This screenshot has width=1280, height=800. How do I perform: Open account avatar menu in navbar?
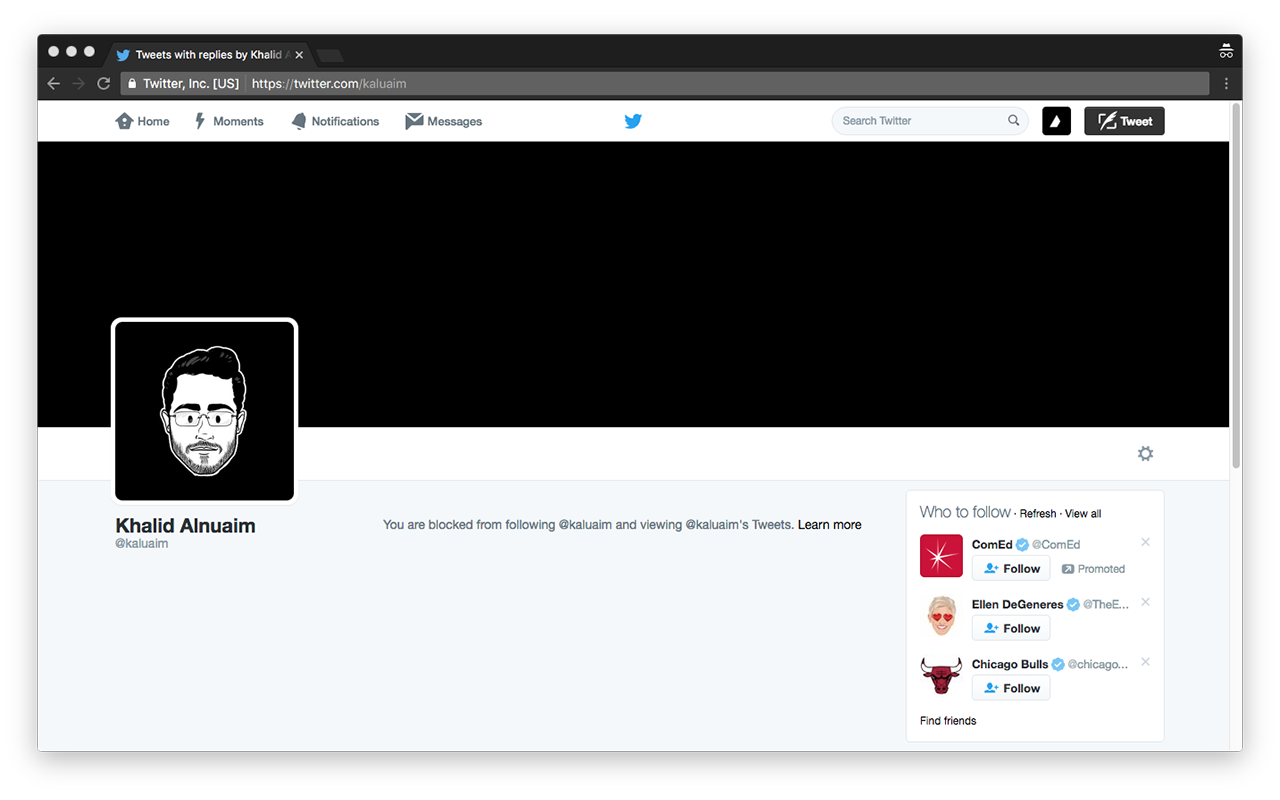(1057, 121)
